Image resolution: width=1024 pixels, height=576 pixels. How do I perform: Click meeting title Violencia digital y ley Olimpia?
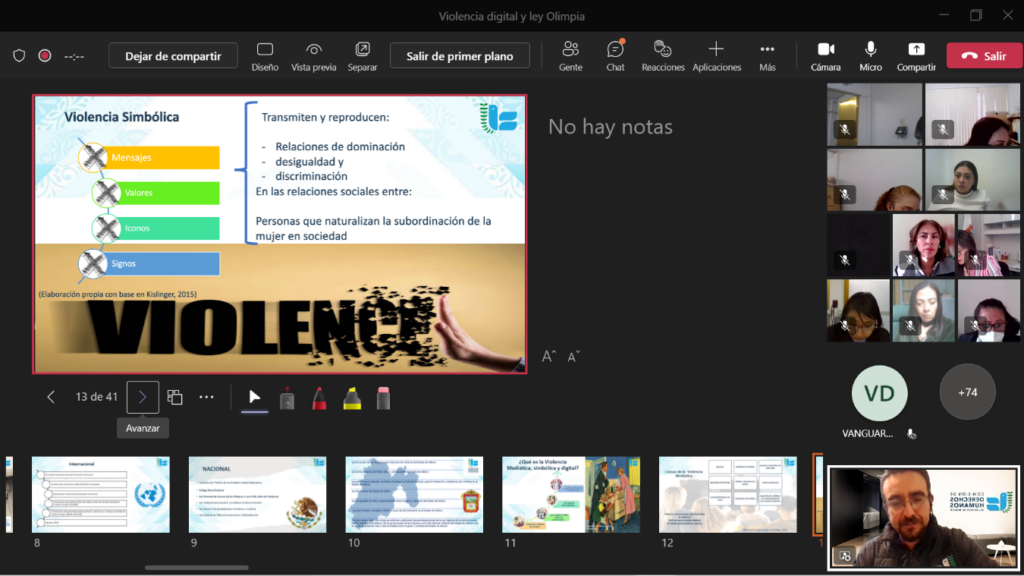pos(511,16)
